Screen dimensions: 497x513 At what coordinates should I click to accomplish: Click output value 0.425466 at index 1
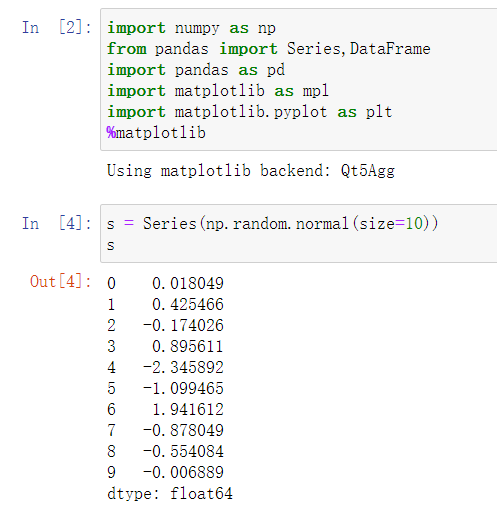click(188, 304)
